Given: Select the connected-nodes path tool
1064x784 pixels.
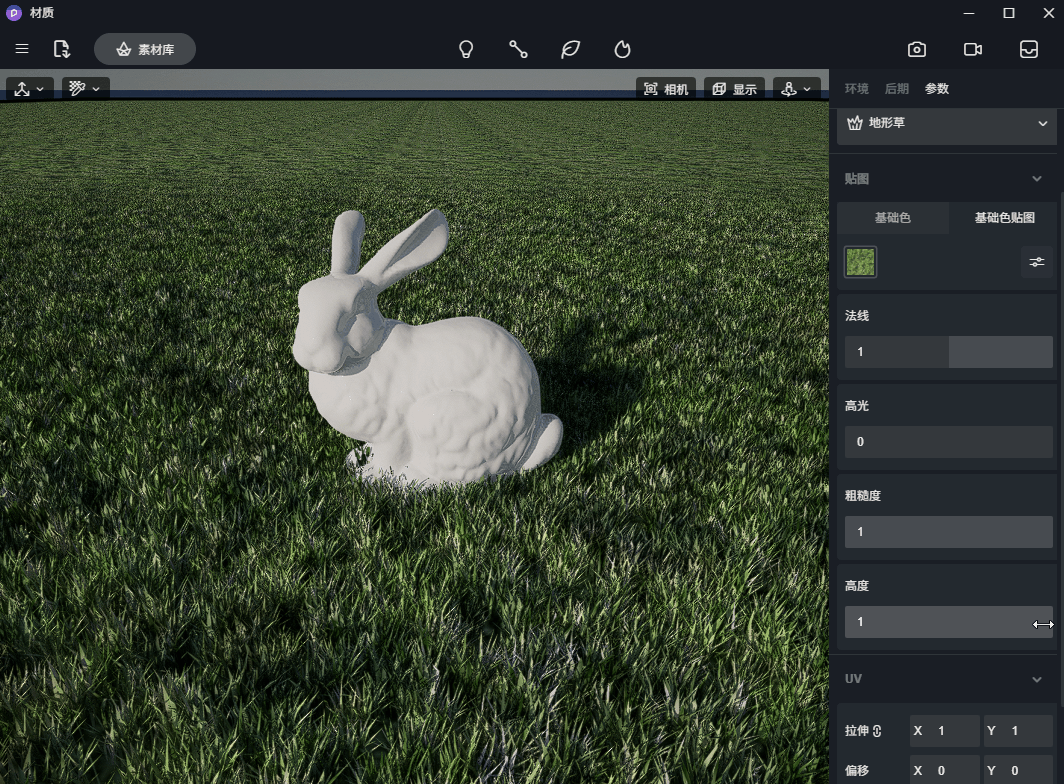Looking at the screenshot, I should 518,49.
